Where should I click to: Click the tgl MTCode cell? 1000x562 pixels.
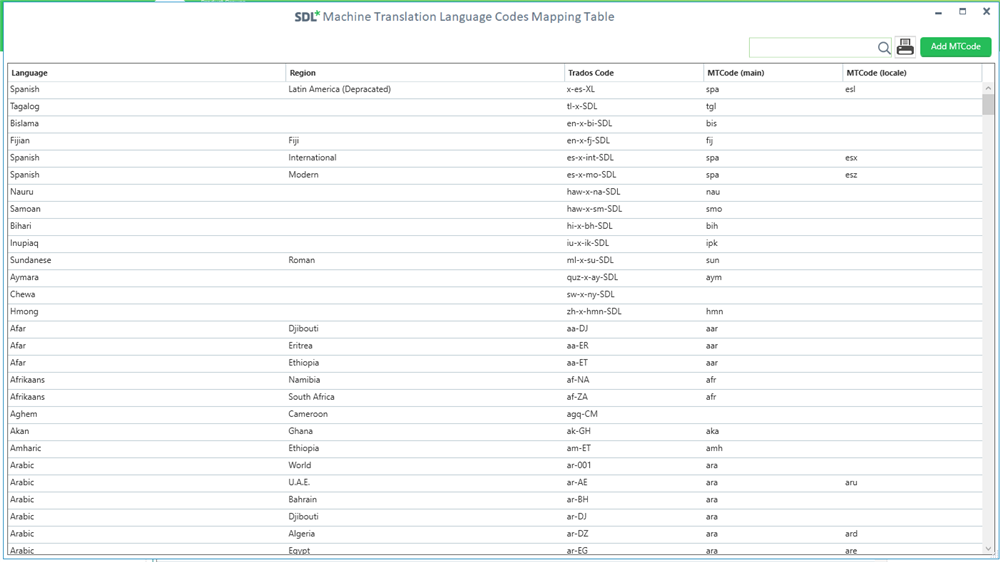711,107
